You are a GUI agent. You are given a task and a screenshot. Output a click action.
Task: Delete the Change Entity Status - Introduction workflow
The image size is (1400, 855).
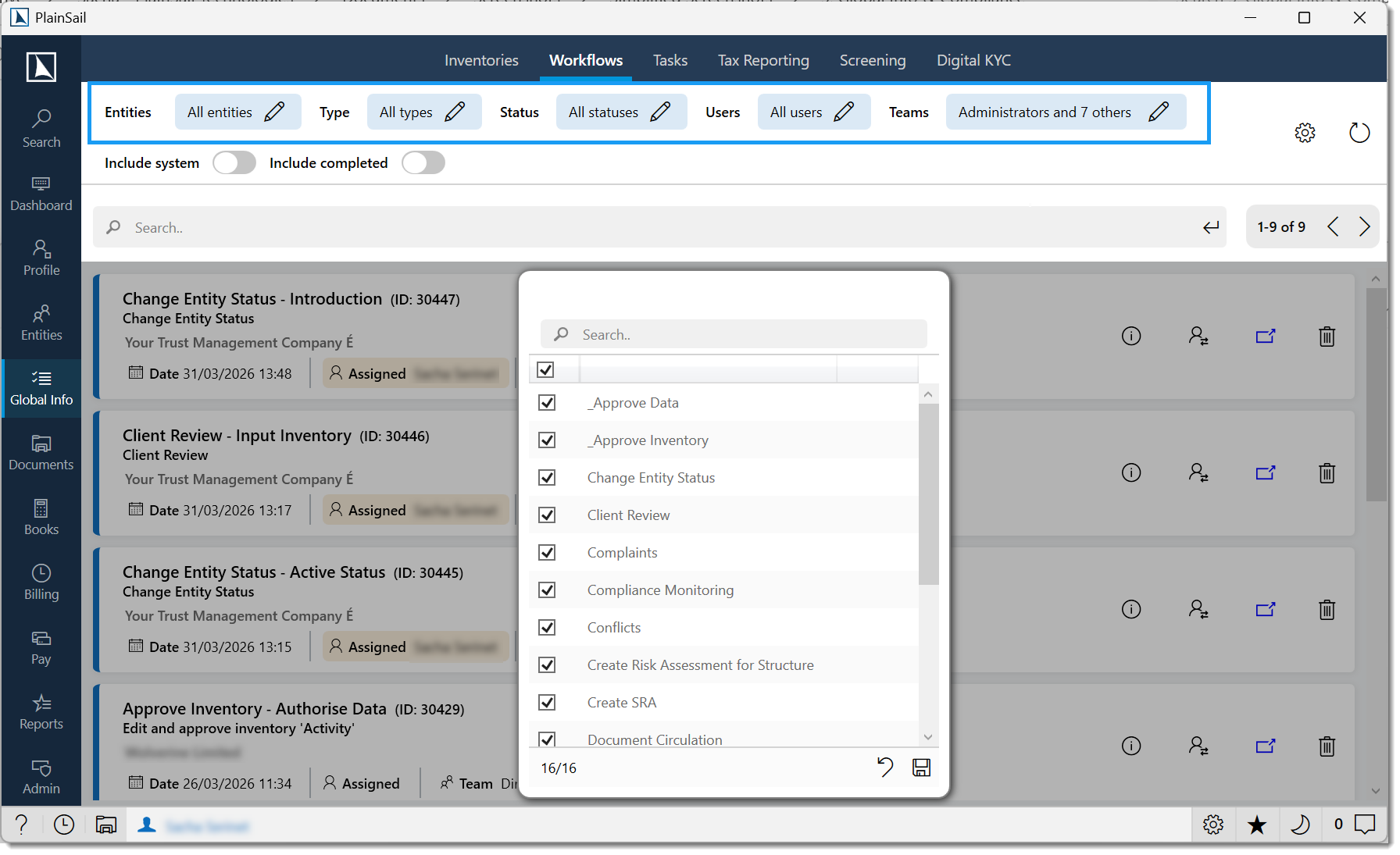click(x=1327, y=337)
